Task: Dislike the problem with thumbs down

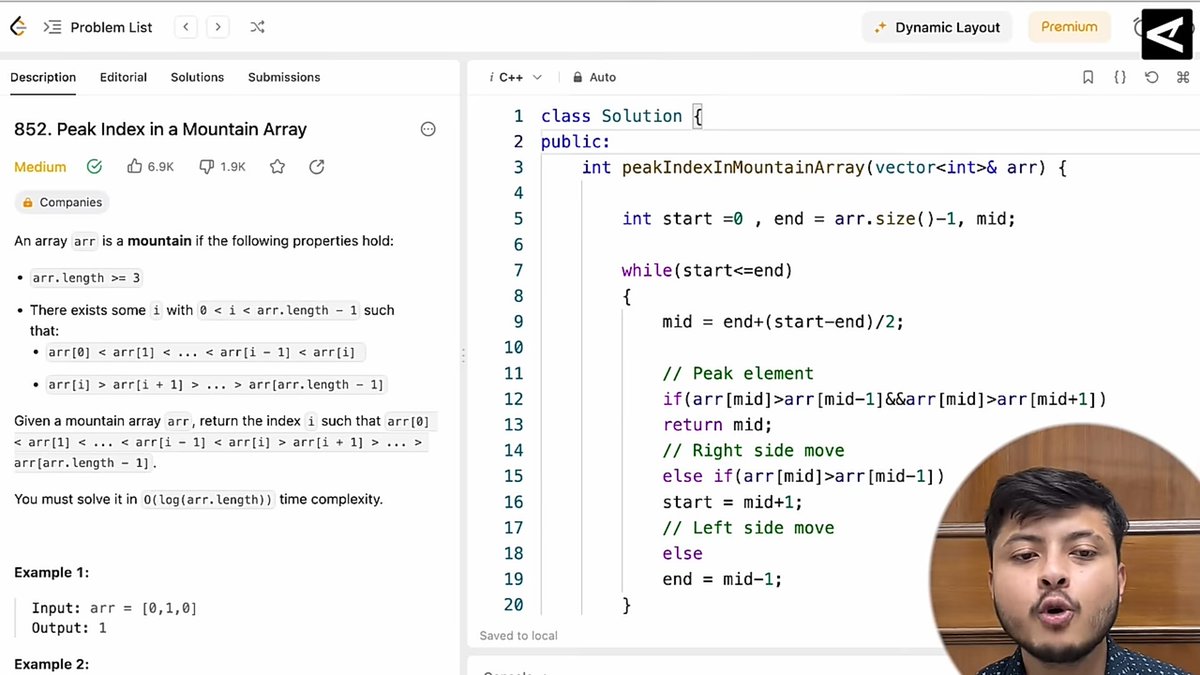Action: [206, 166]
